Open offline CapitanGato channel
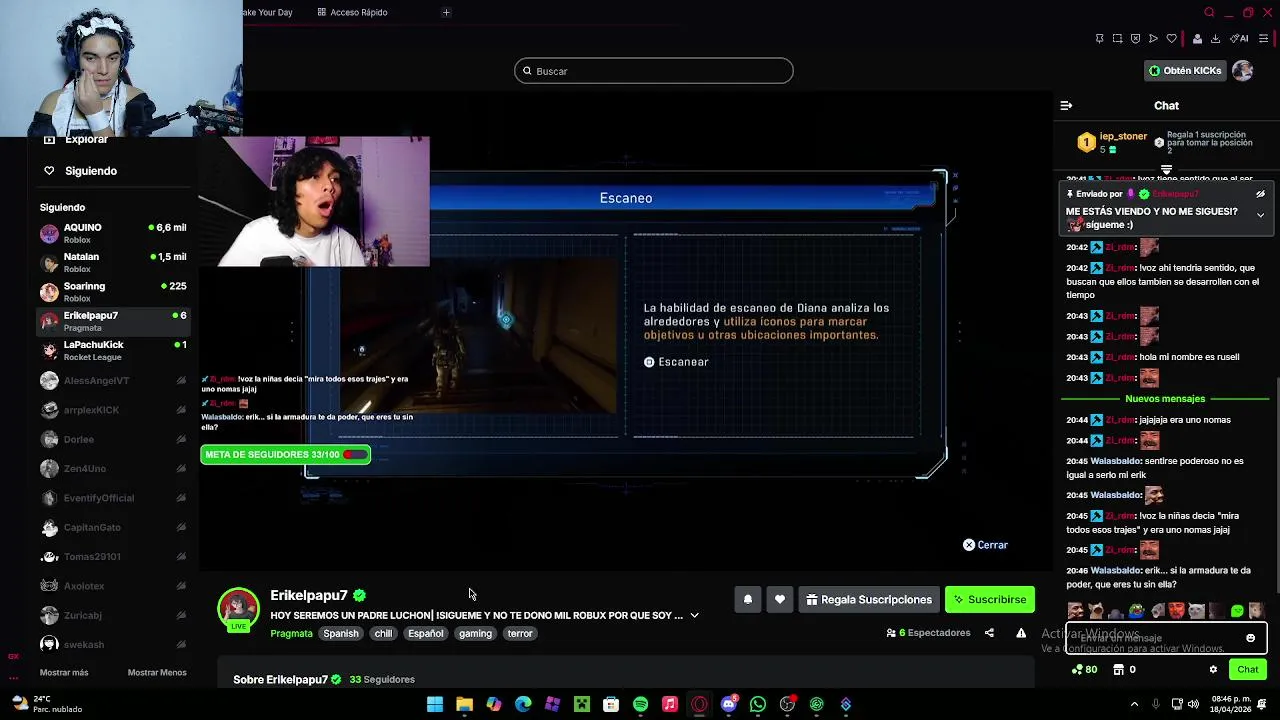The image size is (1280, 720). [x=113, y=527]
